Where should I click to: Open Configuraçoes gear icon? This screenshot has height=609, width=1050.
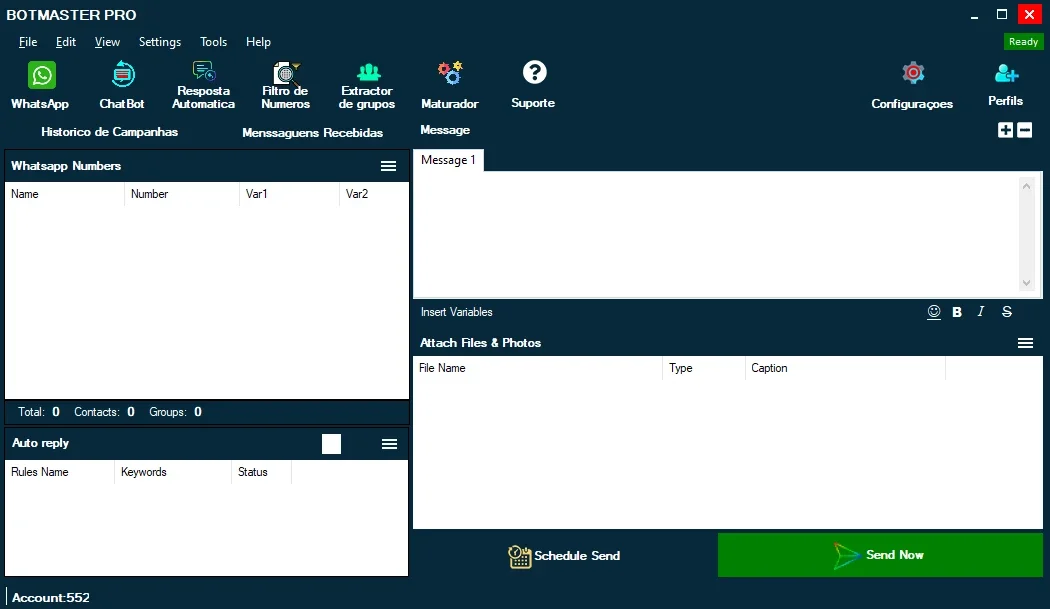tap(913, 72)
